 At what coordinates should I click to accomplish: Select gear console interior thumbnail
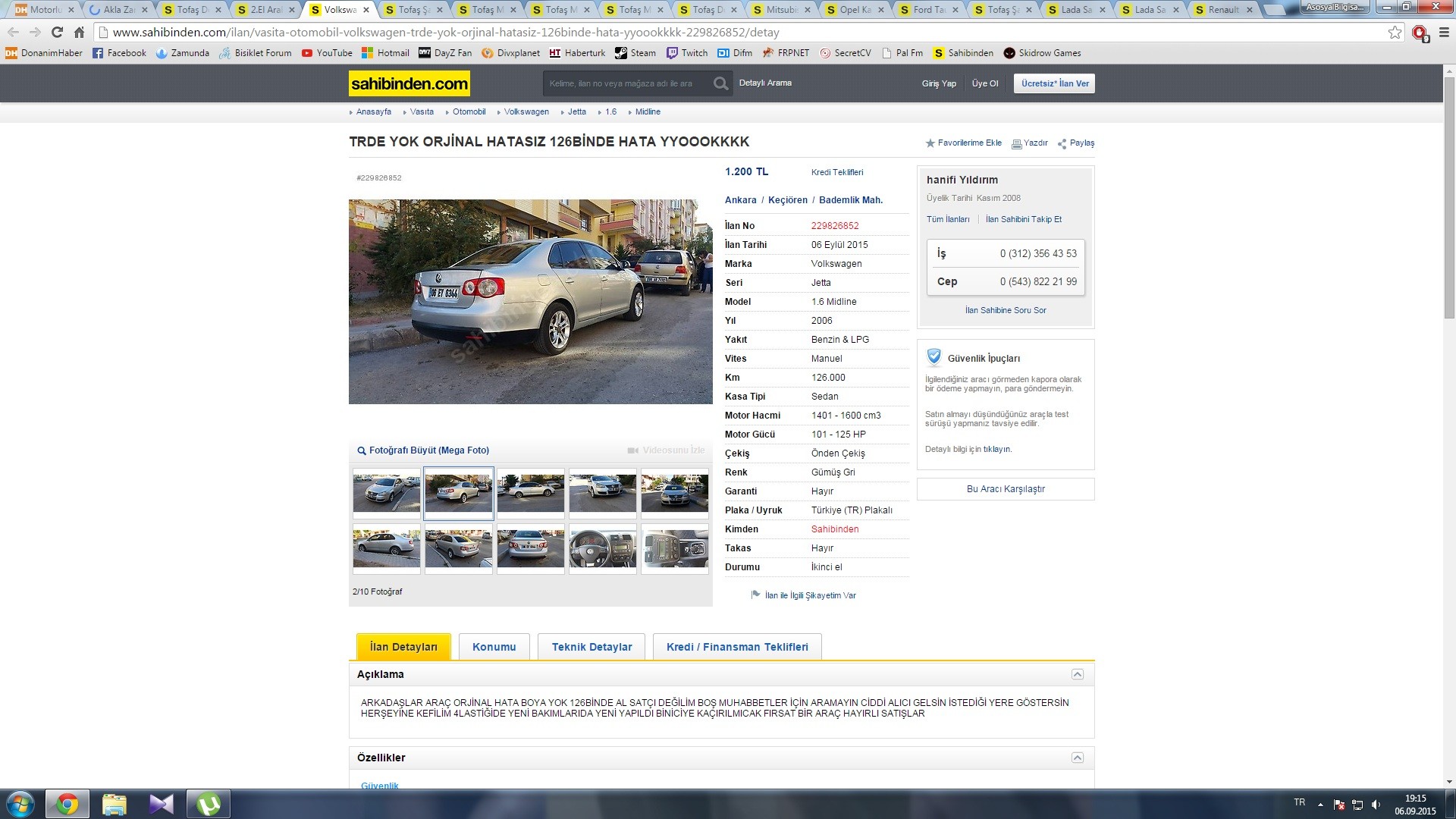pyautogui.click(x=675, y=548)
